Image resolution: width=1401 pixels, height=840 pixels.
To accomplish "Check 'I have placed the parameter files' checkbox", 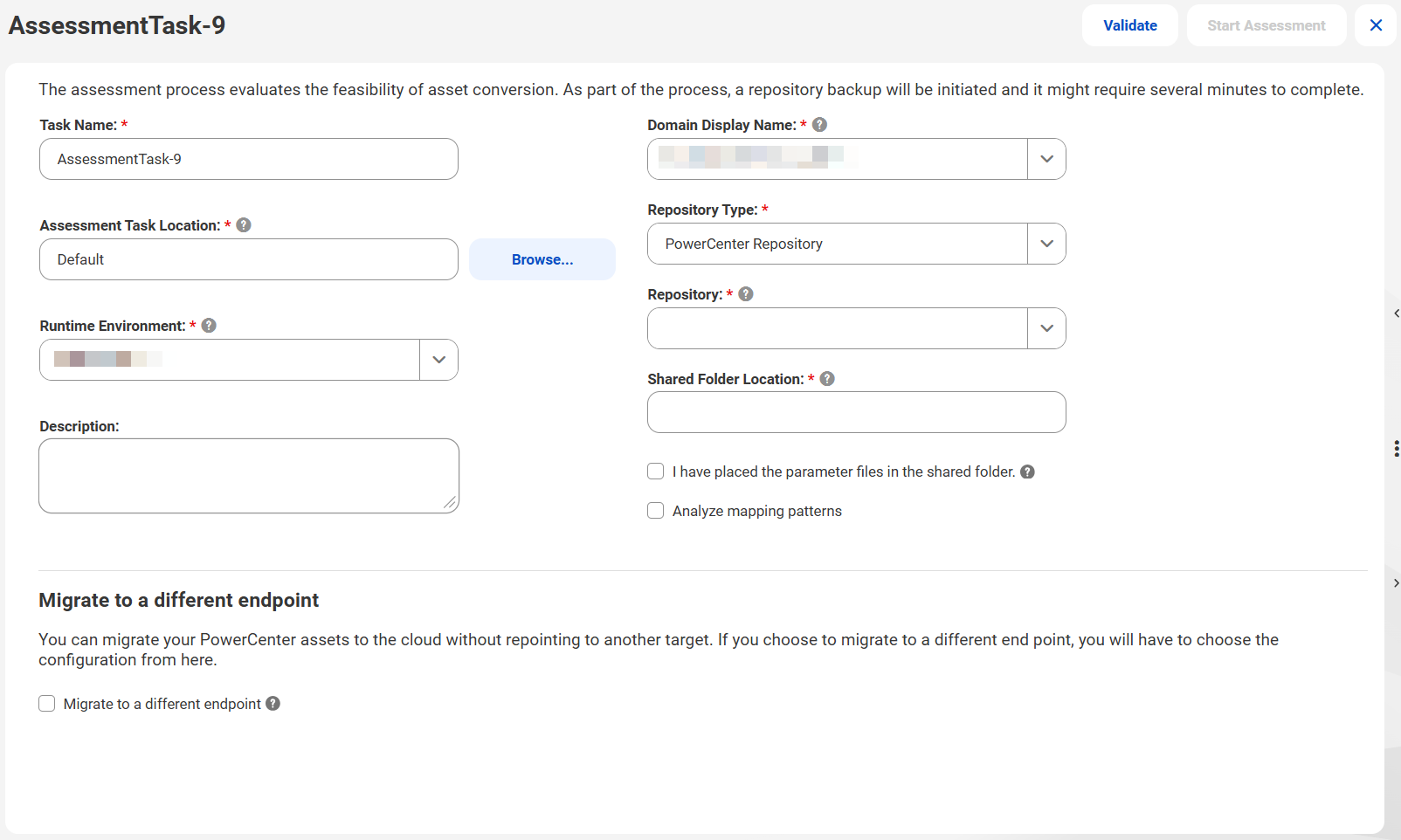I will point(656,472).
